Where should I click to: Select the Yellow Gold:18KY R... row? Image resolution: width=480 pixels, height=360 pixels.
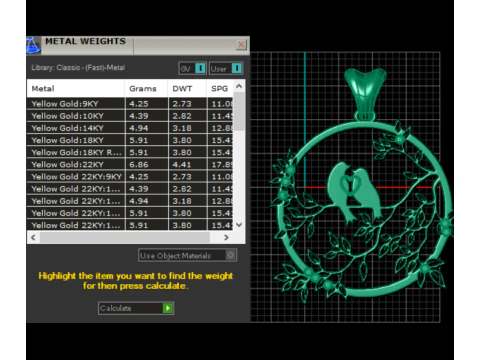click(130, 152)
